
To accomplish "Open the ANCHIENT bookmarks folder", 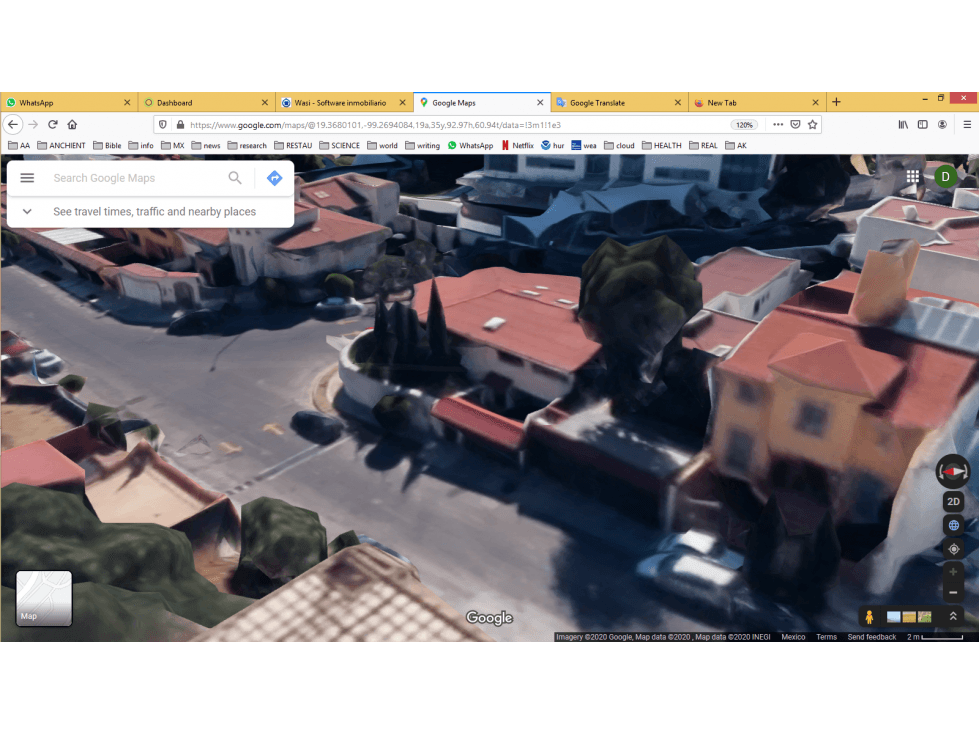I will (x=61, y=145).
